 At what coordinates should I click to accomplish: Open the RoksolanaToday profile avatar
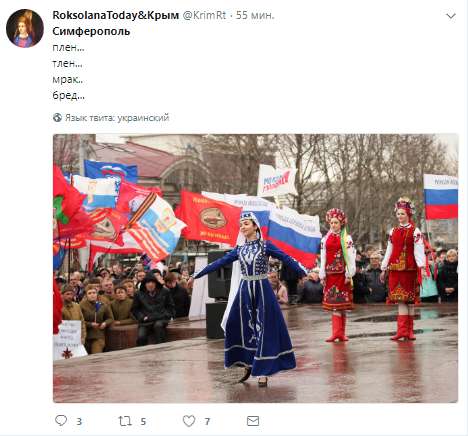tap(25, 28)
